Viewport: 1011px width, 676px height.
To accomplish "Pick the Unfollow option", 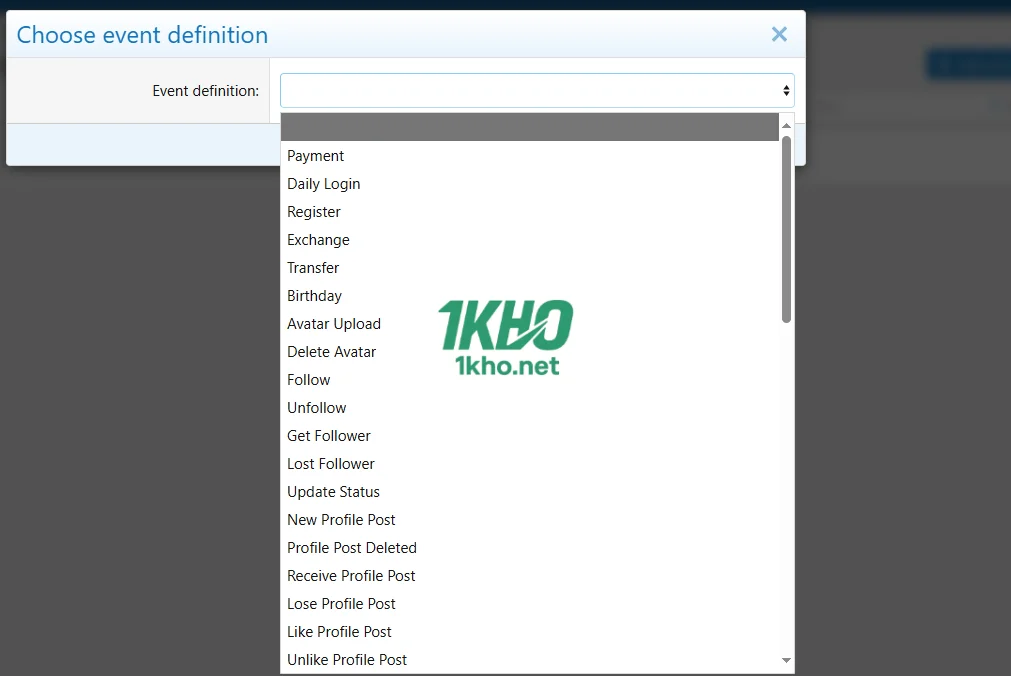I will tap(317, 408).
